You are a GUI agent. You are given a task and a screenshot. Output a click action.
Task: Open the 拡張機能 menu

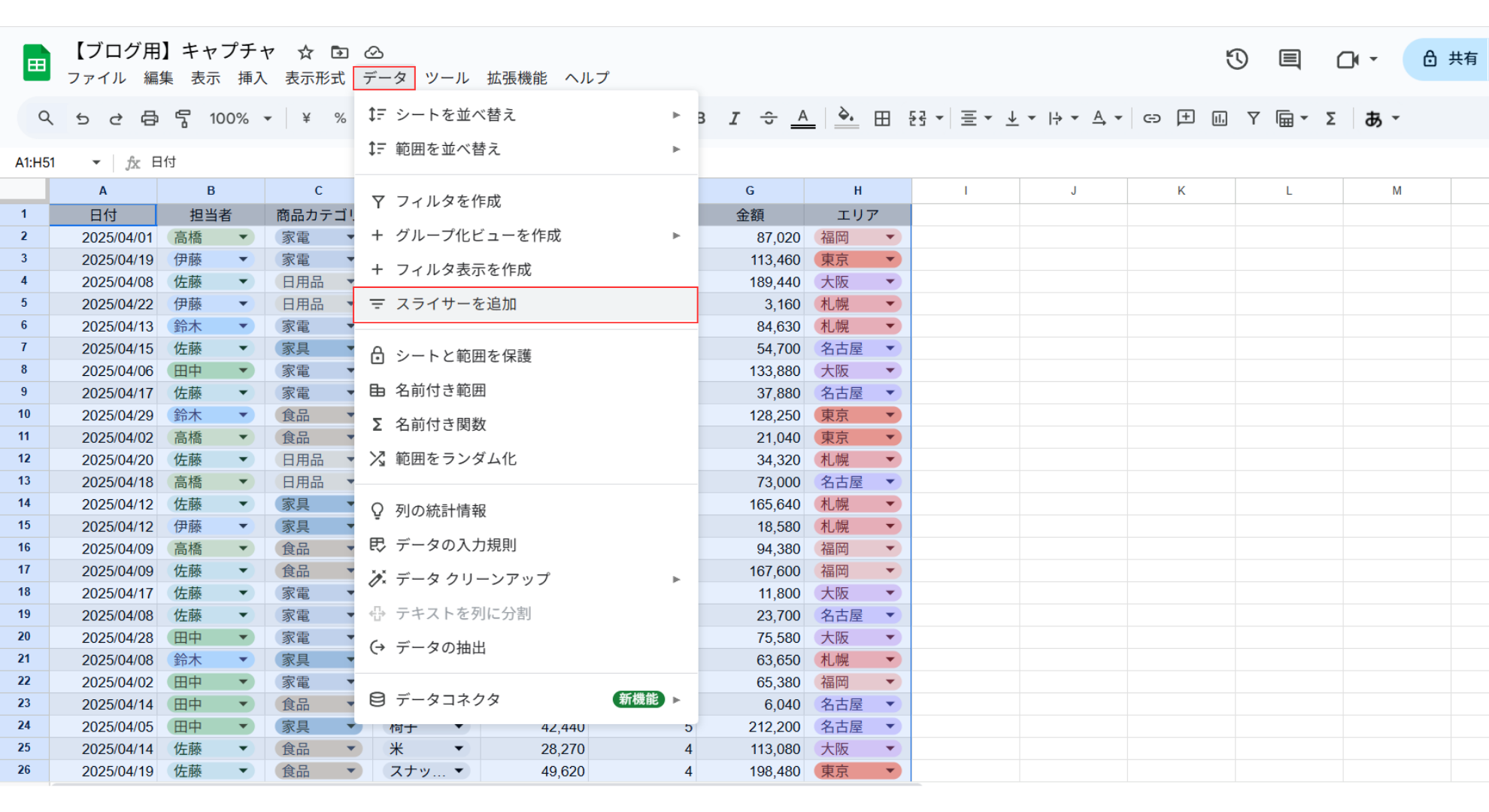coord(517,78)
